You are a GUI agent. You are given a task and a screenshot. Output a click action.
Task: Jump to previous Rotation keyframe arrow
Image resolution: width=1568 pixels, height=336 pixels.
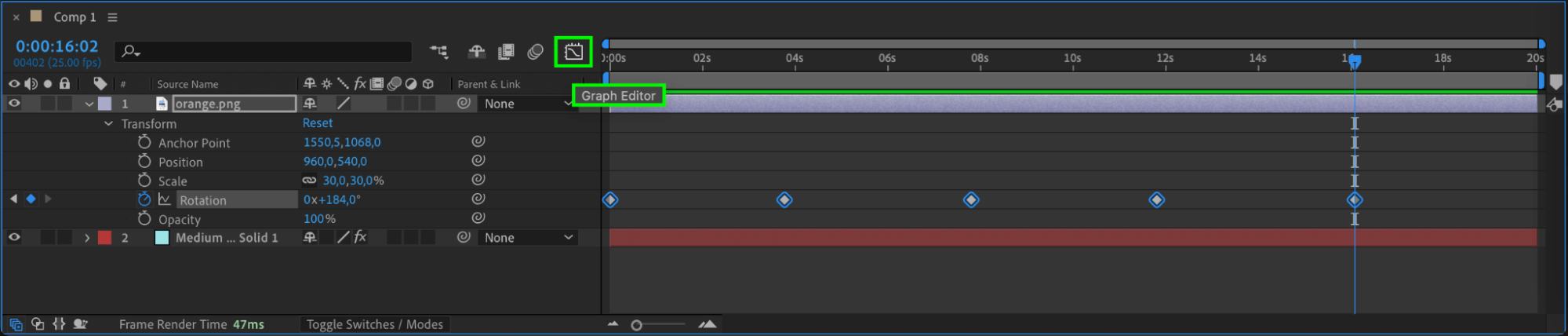pos(13,199)
